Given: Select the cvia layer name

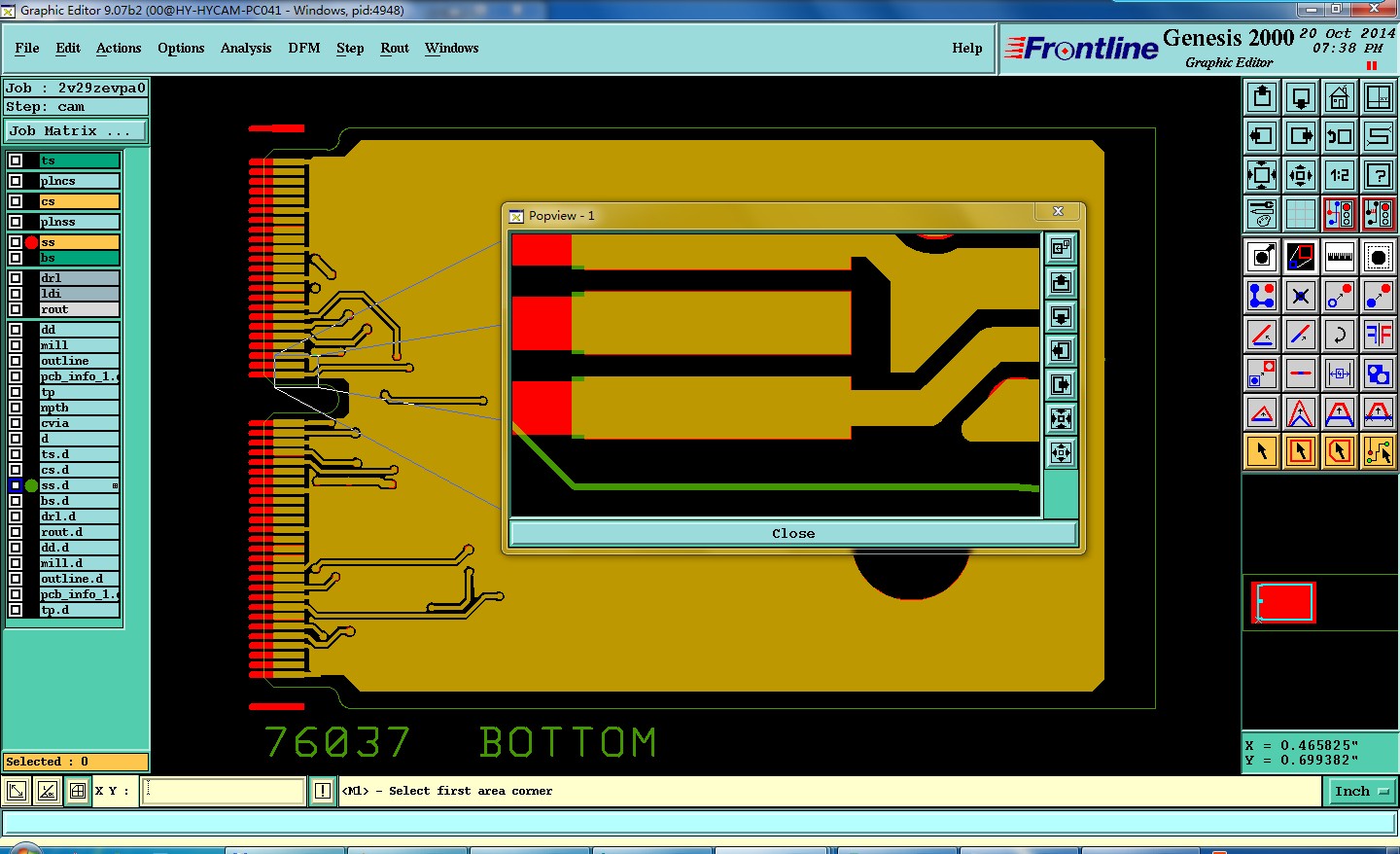Looking at the screenshot, I should point(80,423).
